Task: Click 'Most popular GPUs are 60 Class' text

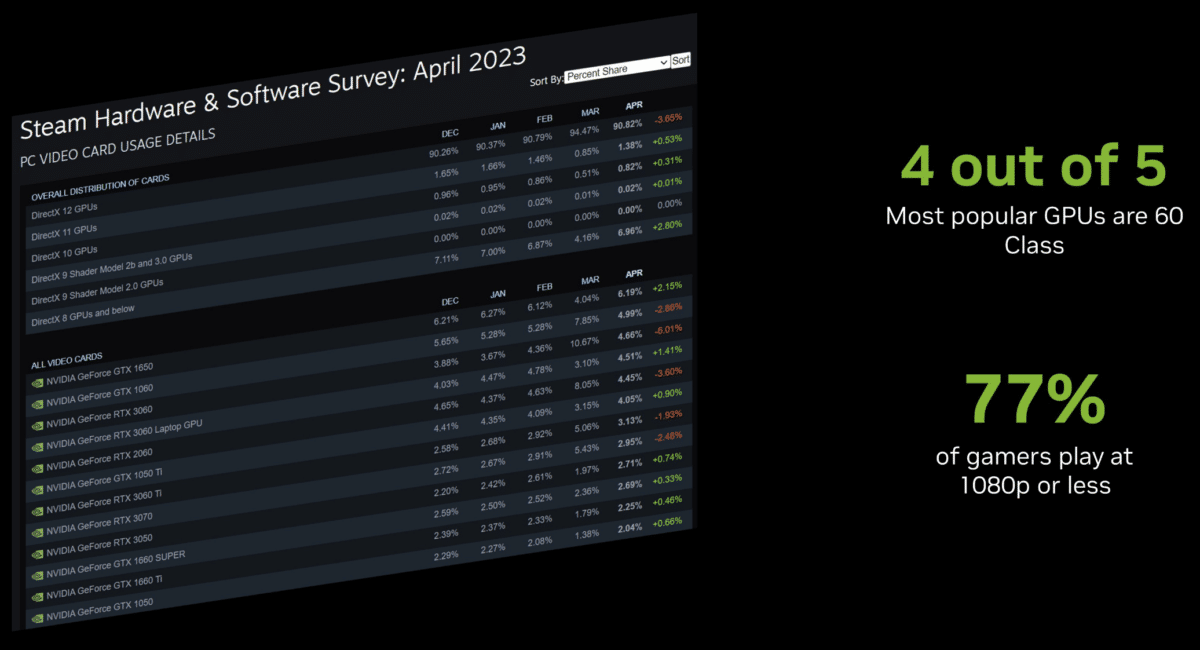Action: (x=1034, y=229)
